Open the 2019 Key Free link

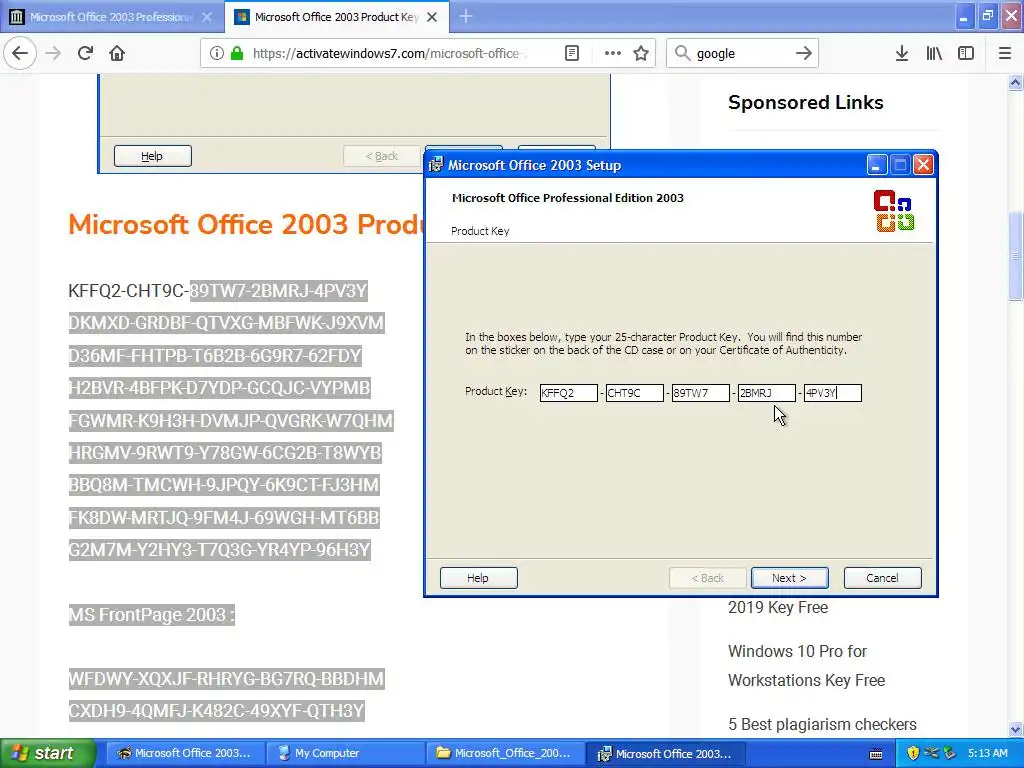pos(778,607)
